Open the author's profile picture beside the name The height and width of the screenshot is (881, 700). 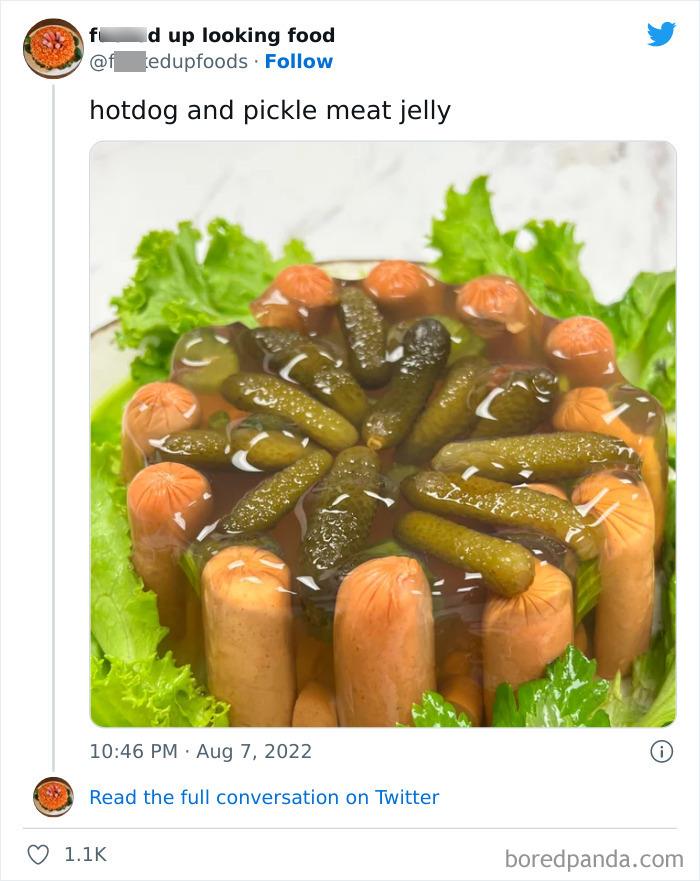click(53, 48)
